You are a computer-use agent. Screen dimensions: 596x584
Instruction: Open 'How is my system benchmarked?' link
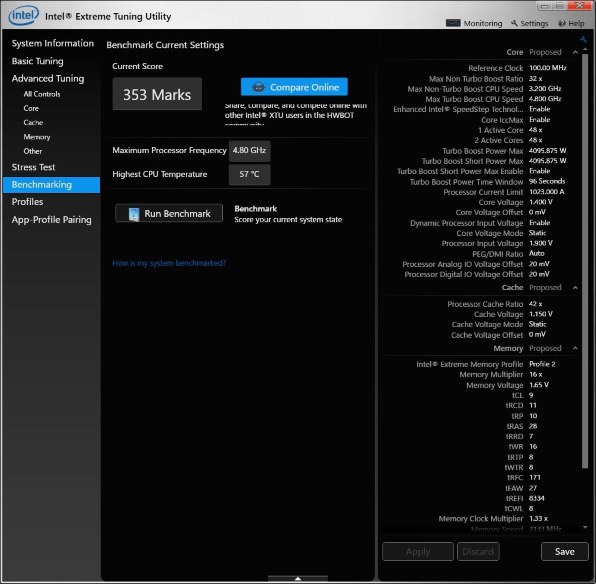pyautogui.click(x=169, y=263)
